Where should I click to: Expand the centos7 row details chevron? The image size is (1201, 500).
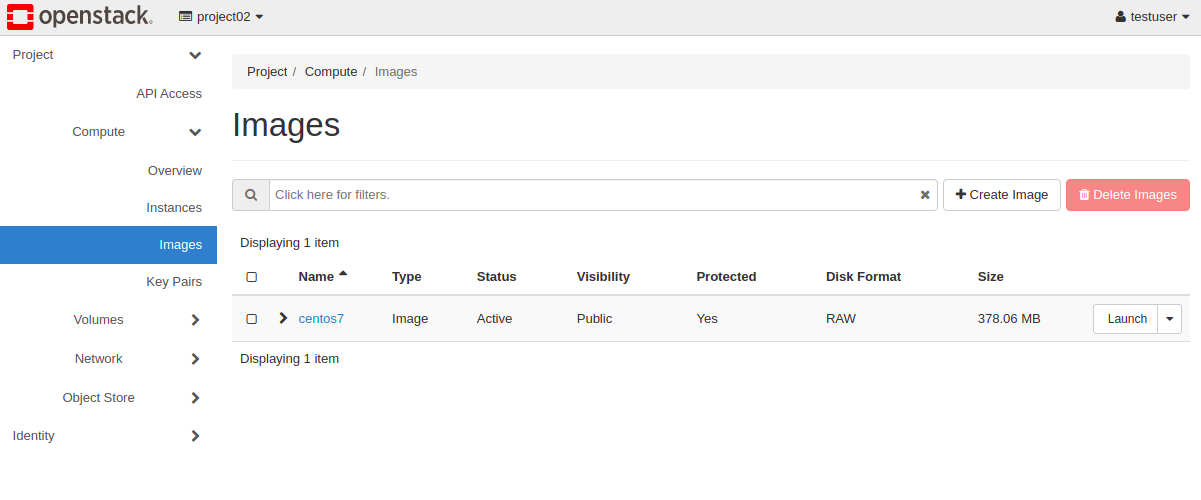coord(283,318)
